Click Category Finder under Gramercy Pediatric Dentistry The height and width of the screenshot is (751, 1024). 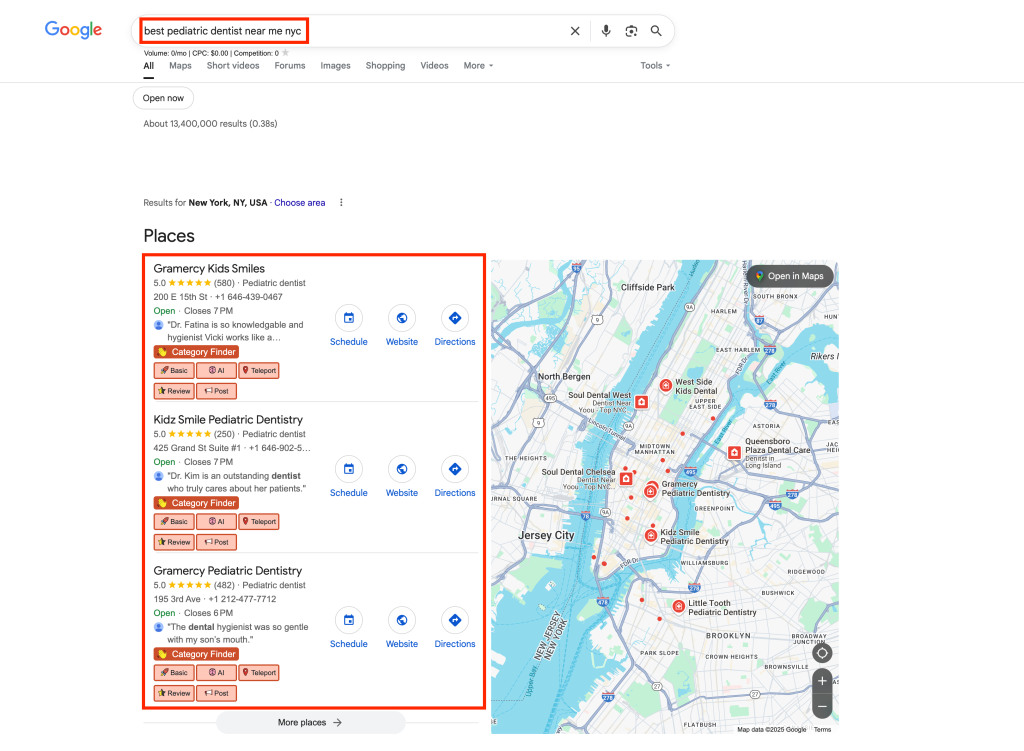tap(196, 654)
